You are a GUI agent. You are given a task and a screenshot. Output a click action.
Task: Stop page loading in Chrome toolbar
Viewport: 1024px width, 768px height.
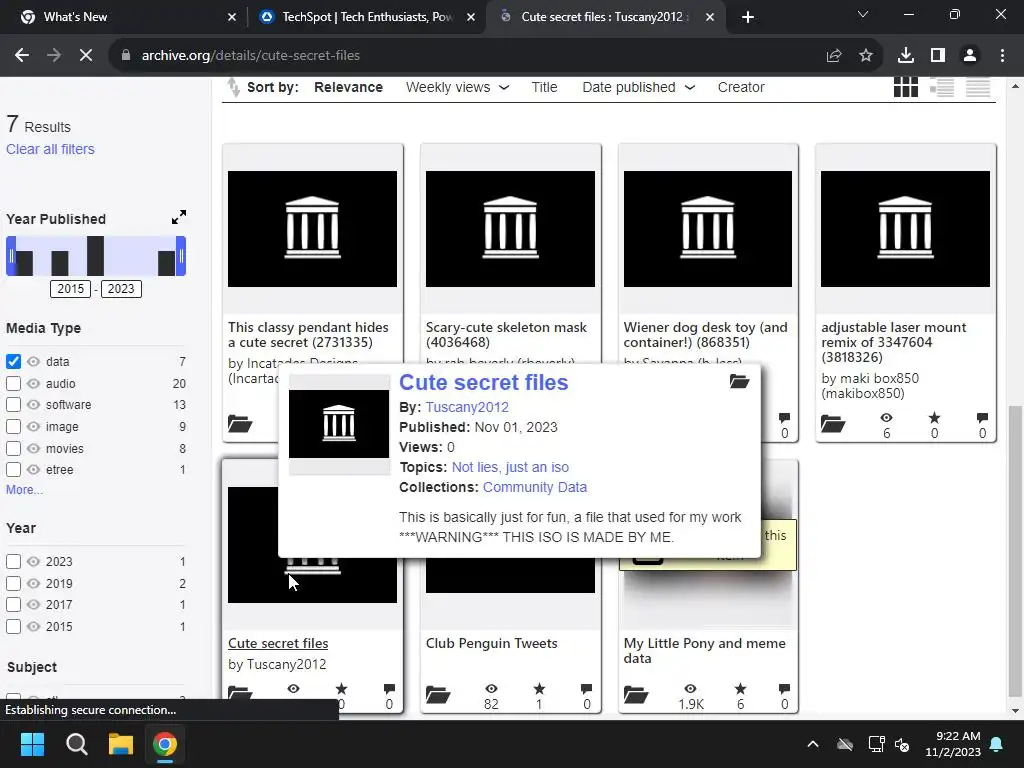point(86,56)
